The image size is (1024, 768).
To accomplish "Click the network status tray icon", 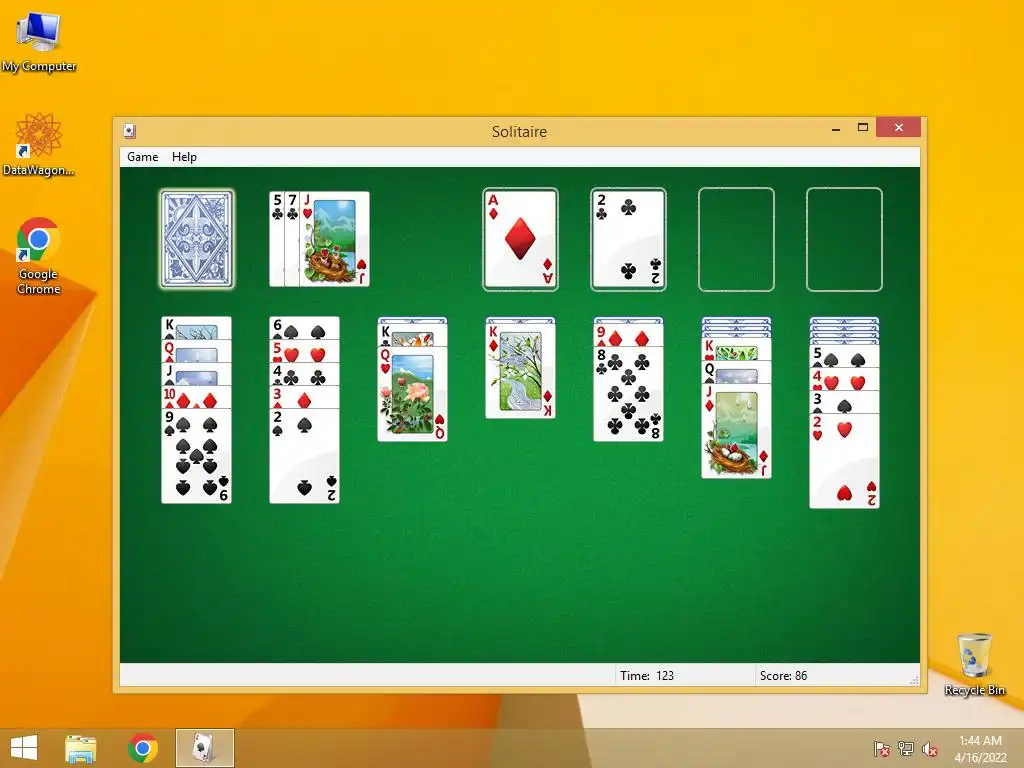I will point(906,749).
